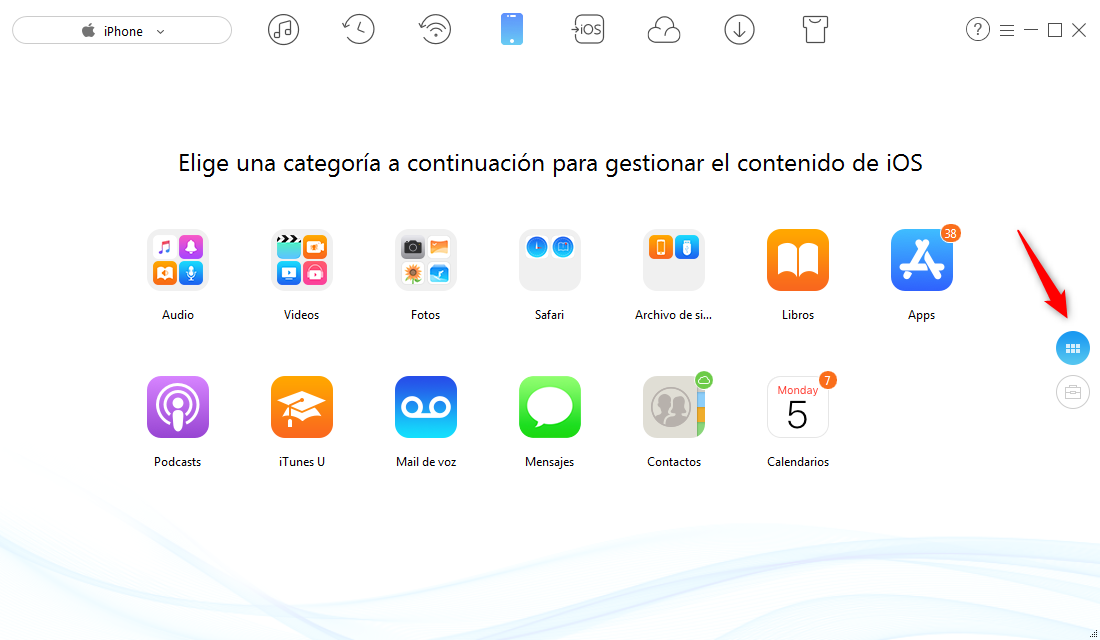Open Calendarios showing Monday 5

(x=797, y=407)
